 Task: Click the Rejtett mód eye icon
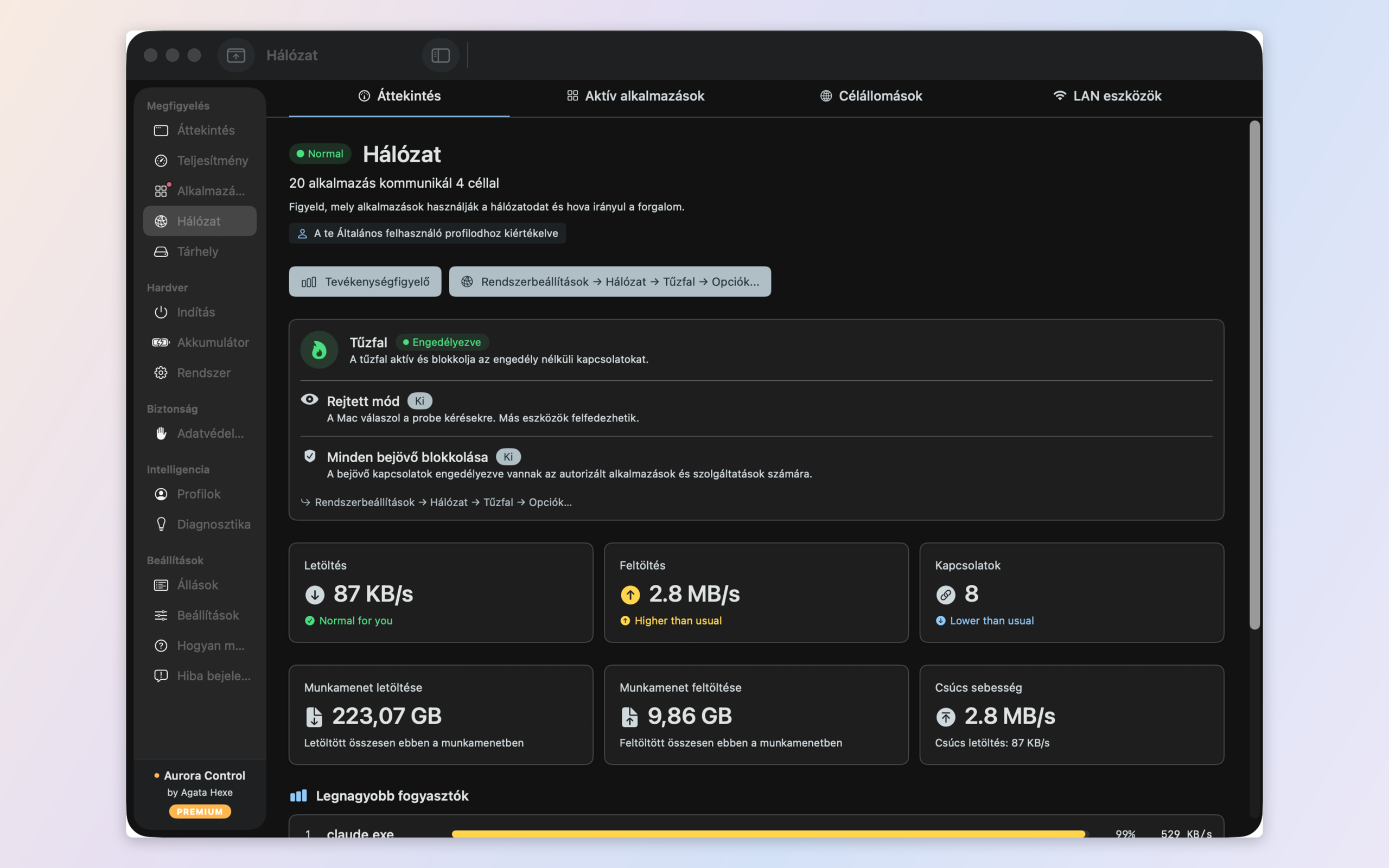click(309, 400)
